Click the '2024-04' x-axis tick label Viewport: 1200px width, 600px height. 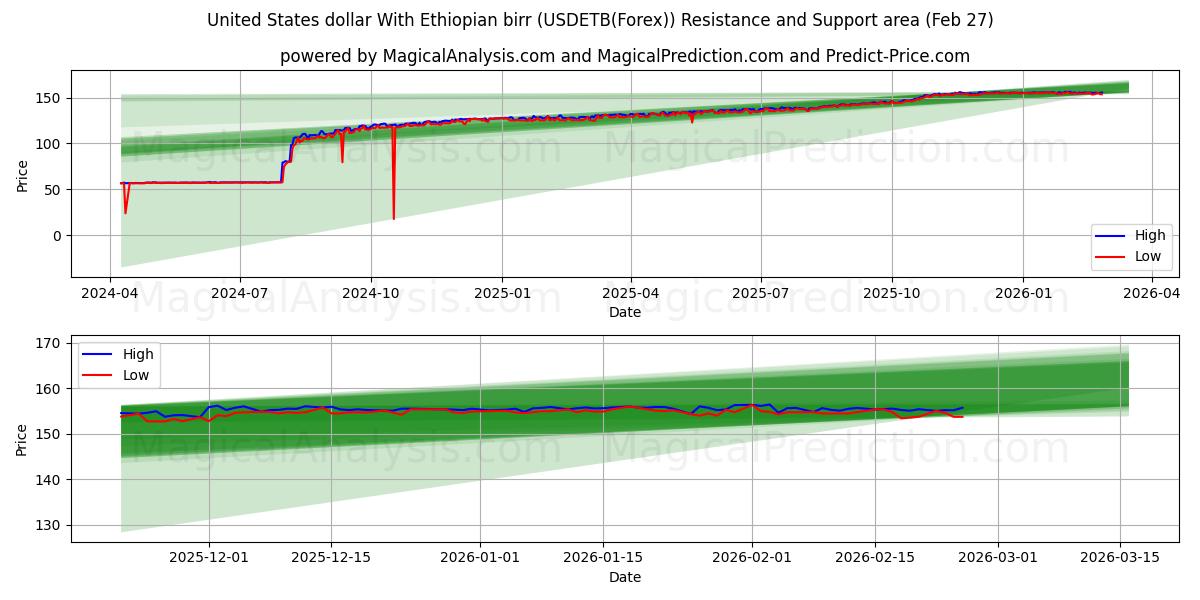tap(110, 294)
